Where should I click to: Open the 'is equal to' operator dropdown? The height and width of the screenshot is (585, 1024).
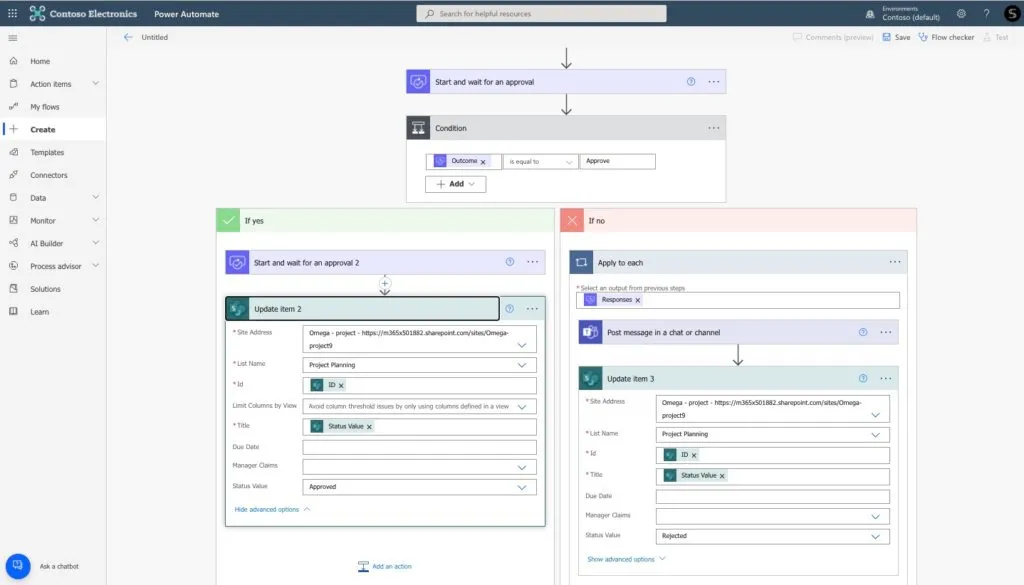(x=540, y=161)
